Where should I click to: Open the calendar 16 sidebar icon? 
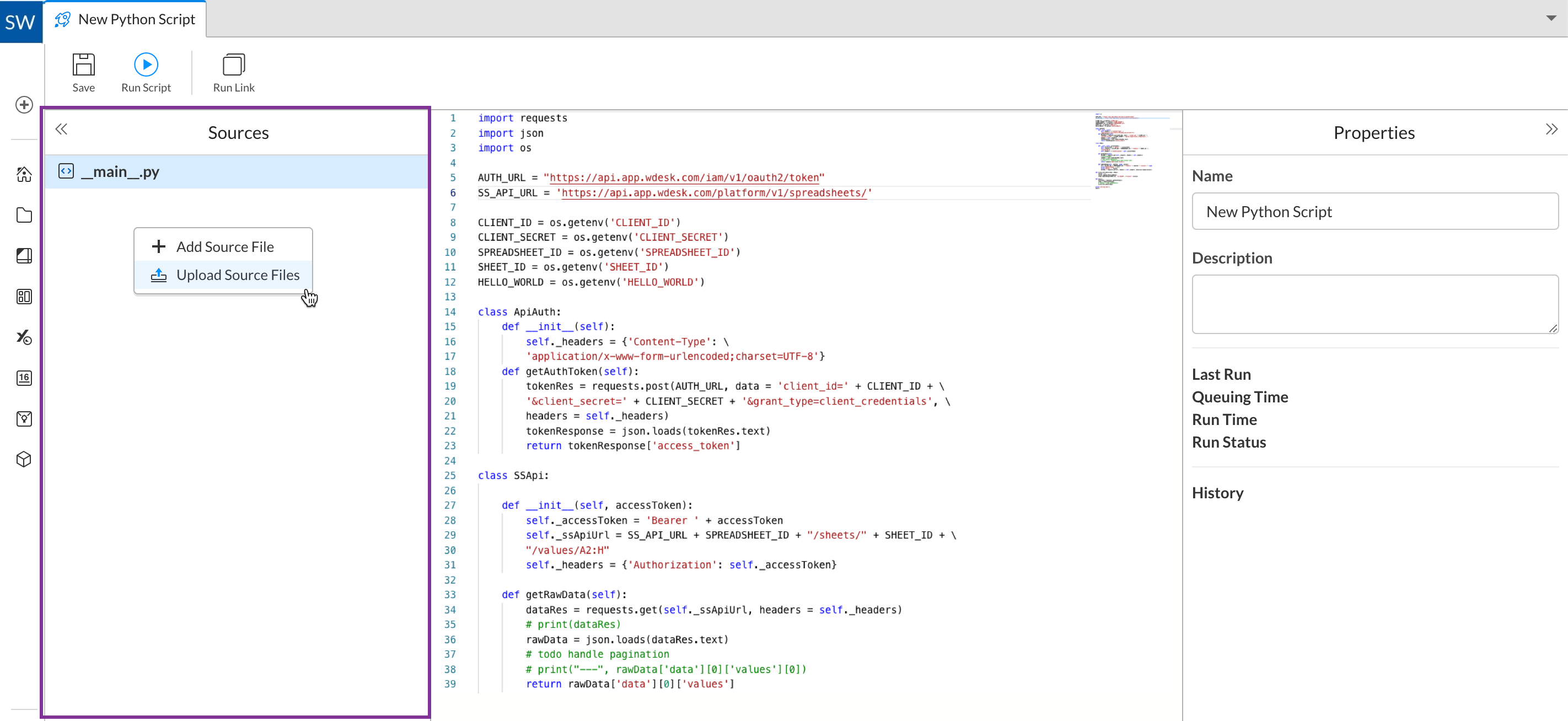[x=24, y=378]
